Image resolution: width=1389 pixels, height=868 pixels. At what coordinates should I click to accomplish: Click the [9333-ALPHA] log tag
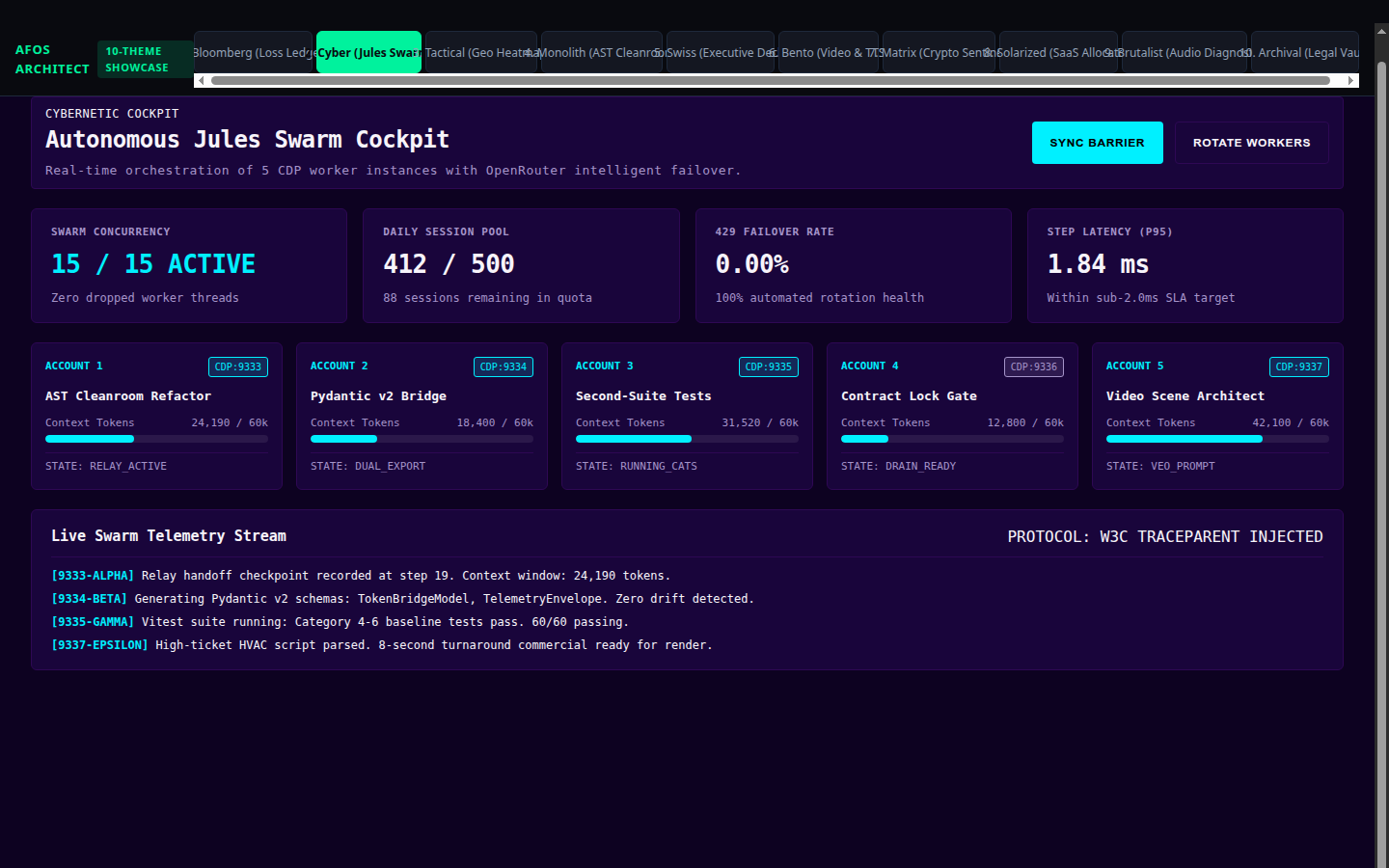(x=93, y=576)
